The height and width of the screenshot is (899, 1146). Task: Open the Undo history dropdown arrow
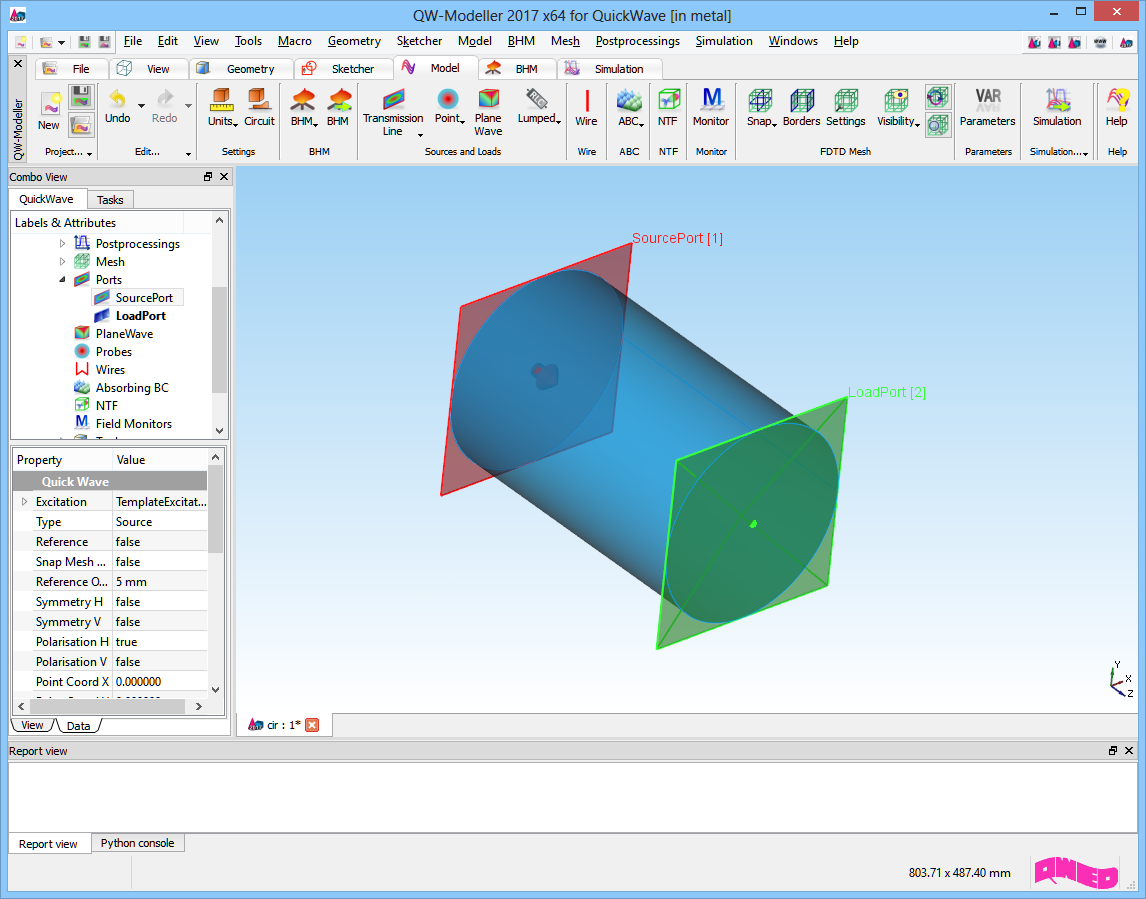(x=141, y=106)
